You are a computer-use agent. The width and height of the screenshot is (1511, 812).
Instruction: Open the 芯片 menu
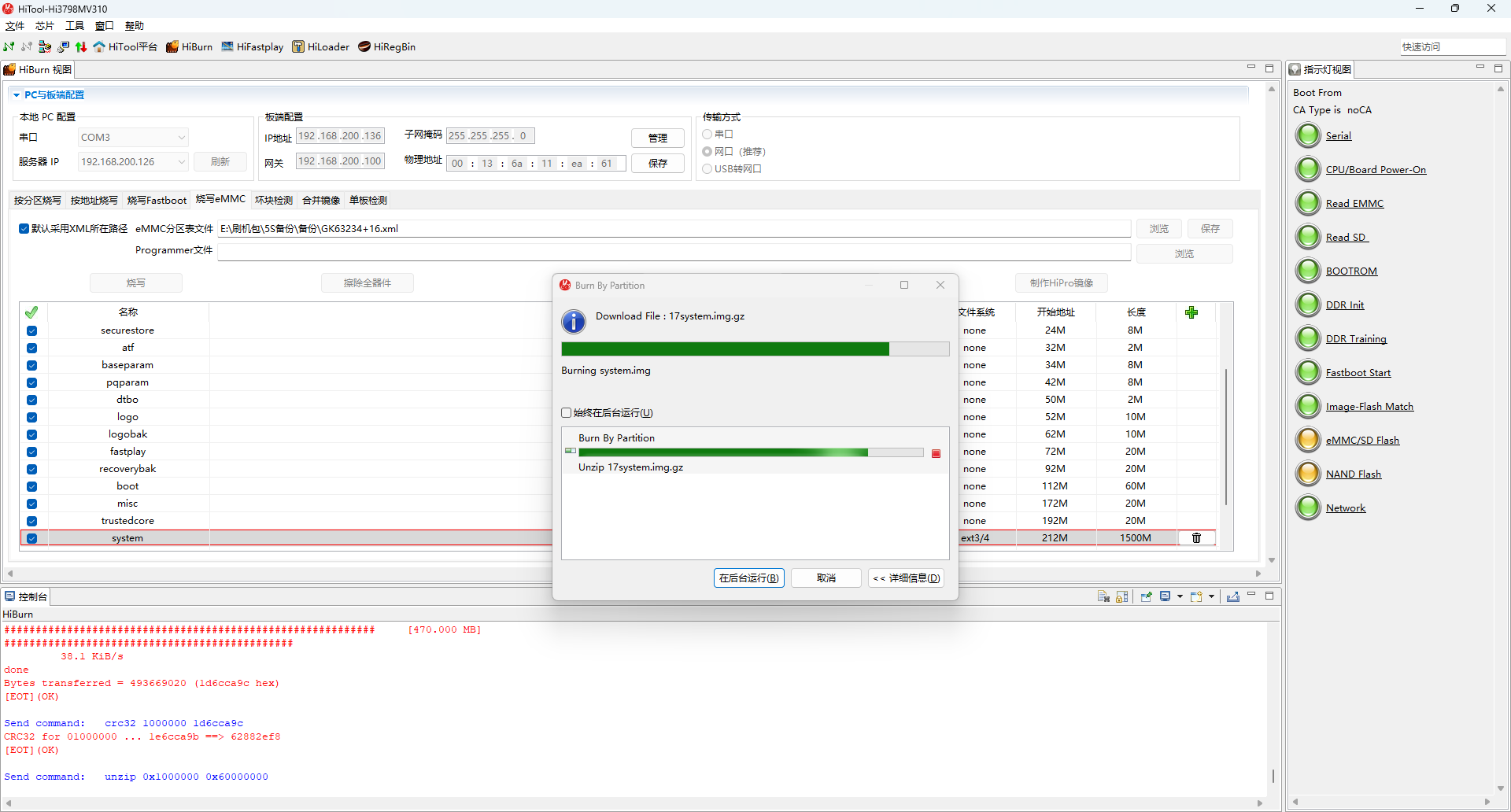(45, 26)
